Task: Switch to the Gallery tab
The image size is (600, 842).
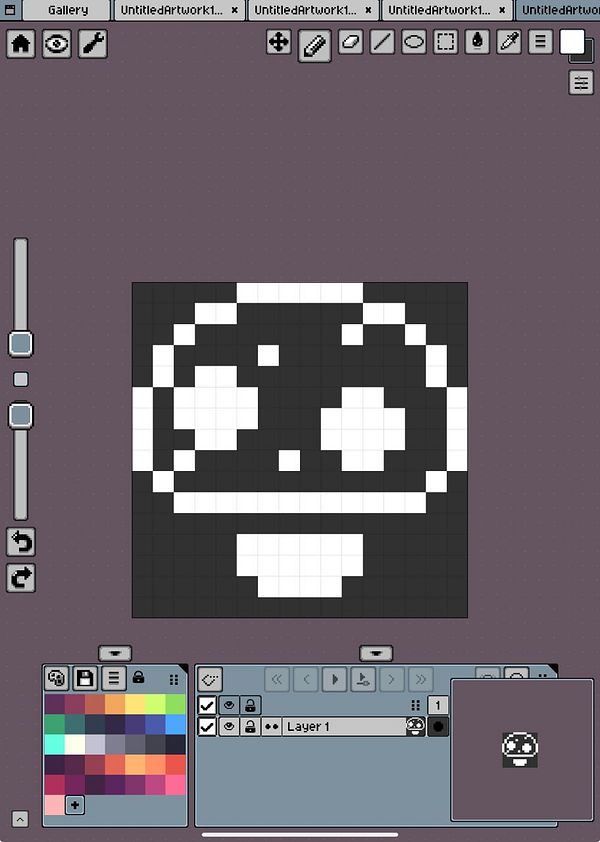Action: [67, 10]
